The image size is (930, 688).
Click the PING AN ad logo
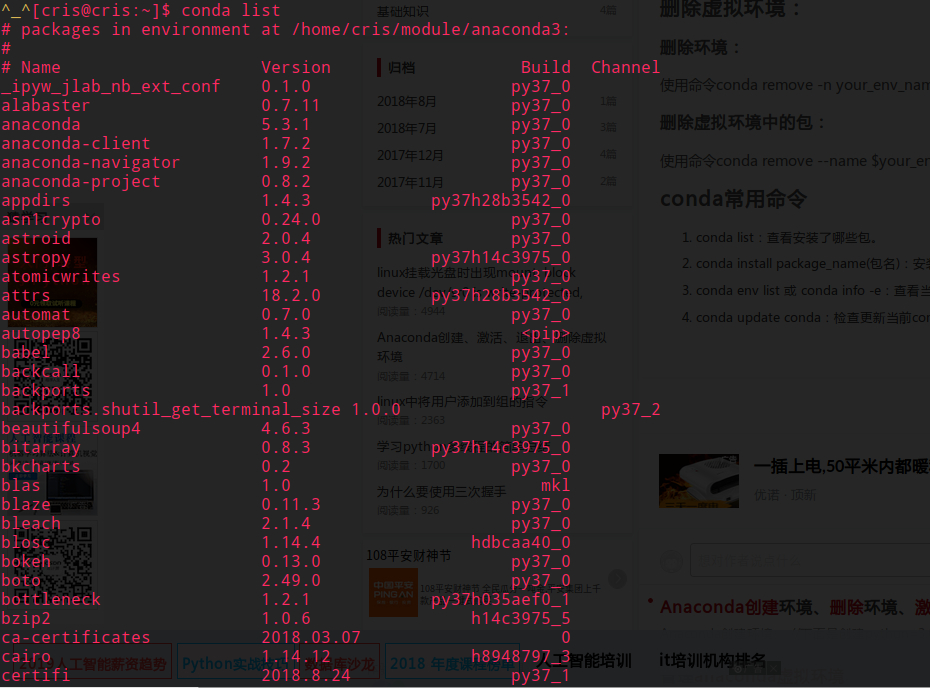tap(393, 593)
